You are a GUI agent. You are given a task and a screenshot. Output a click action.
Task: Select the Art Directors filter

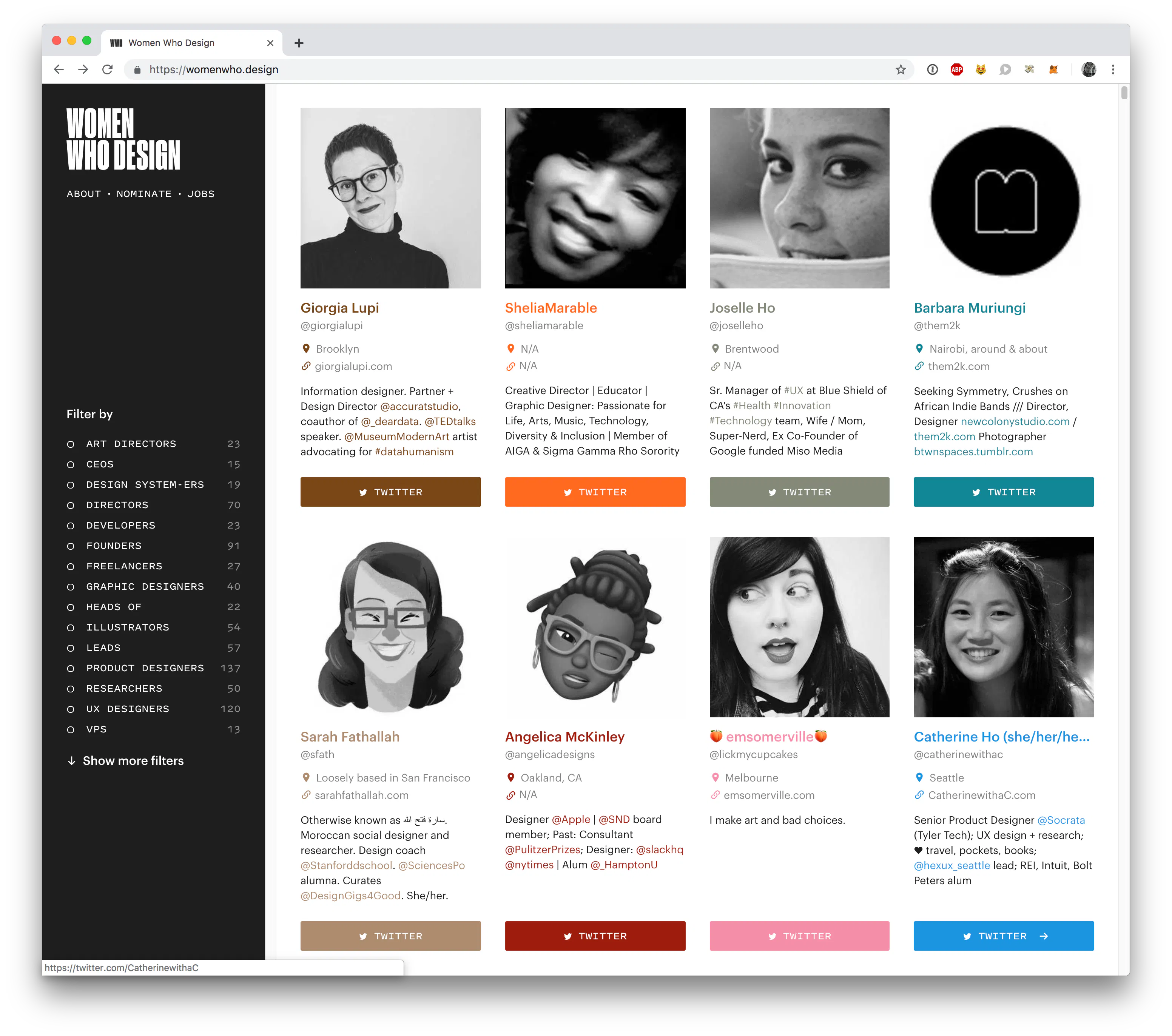153,444
